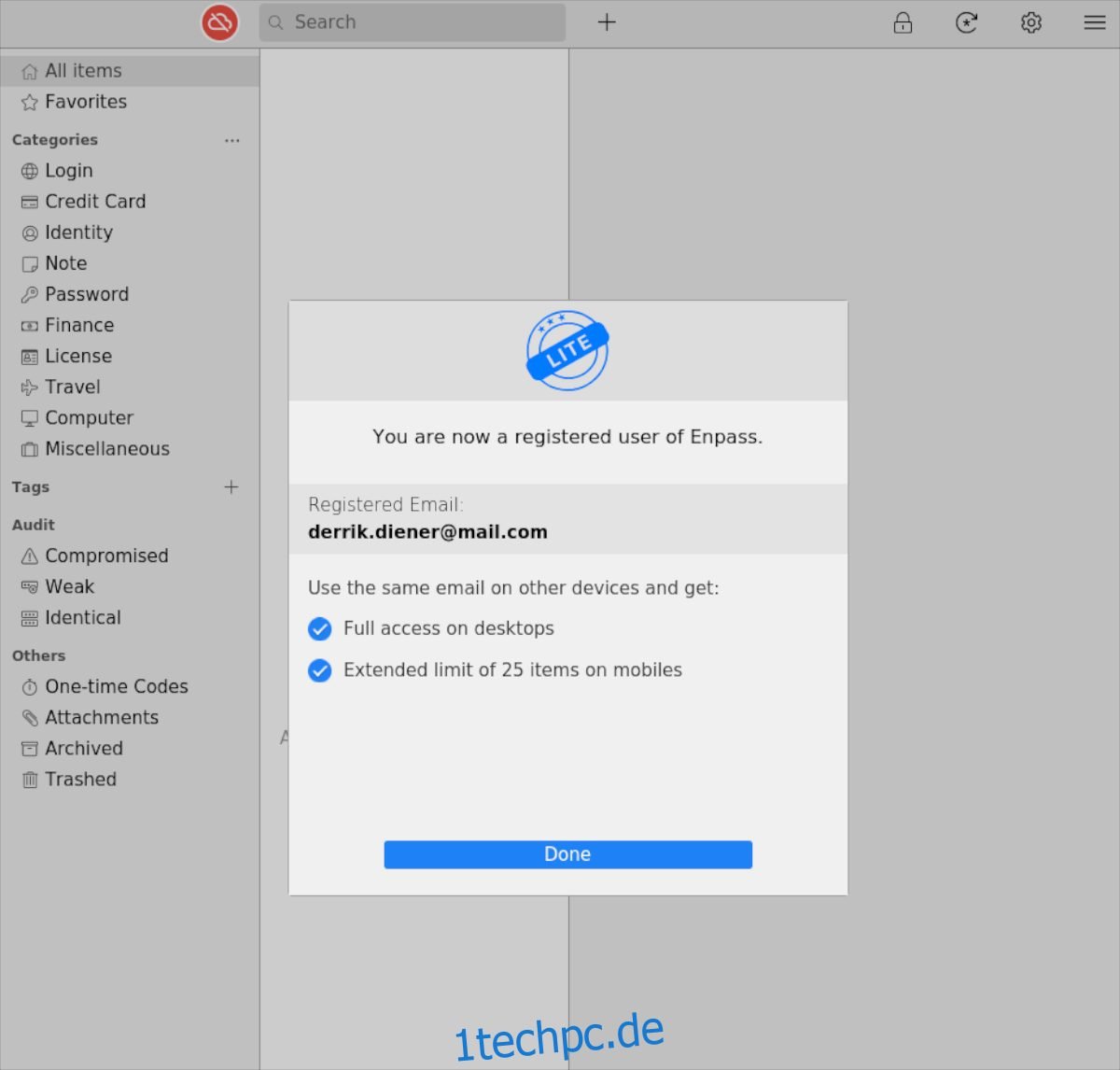Viewport: 1120px width, 1070px height.
Task: Click the Computer monitor icon
Action: click(x=30, y=418)
